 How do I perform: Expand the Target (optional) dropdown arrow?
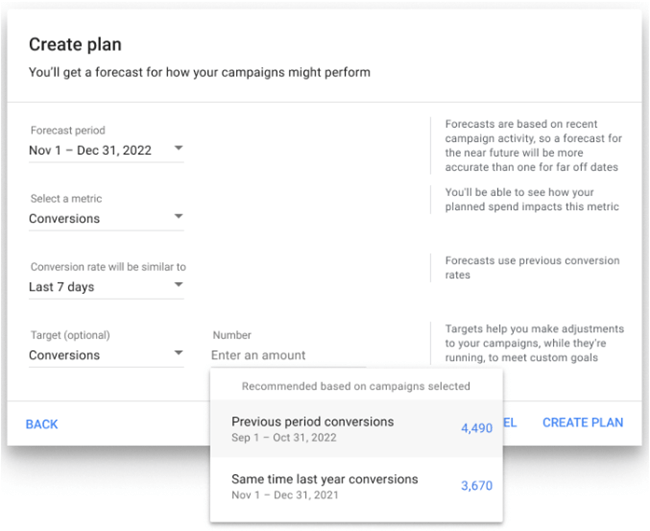178,353
